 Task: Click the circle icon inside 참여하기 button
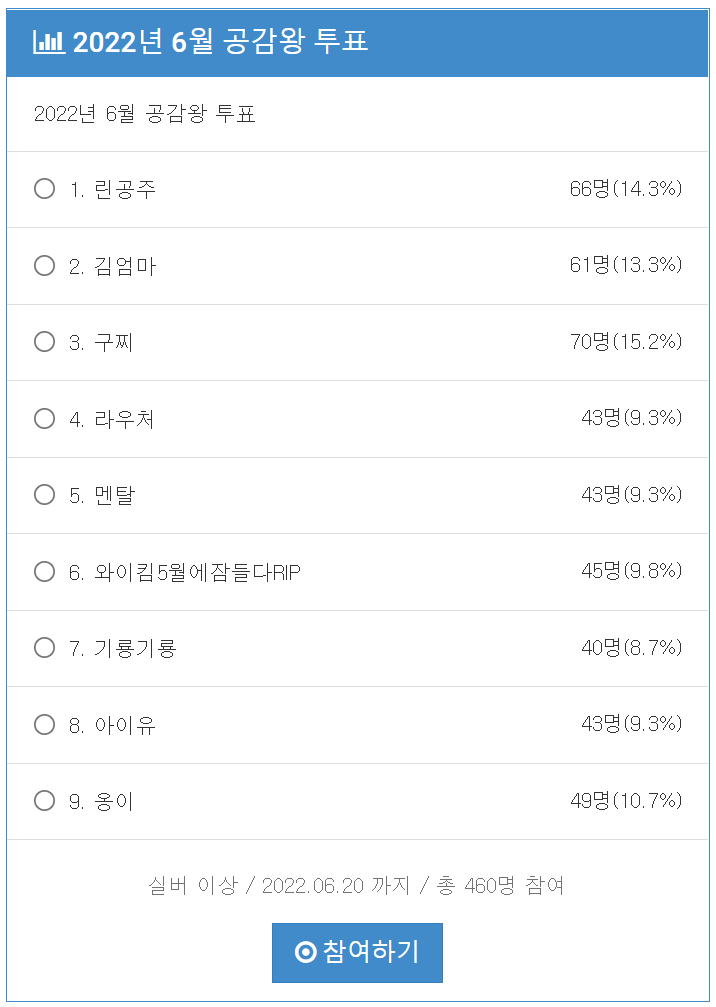[x=306, y=952]
